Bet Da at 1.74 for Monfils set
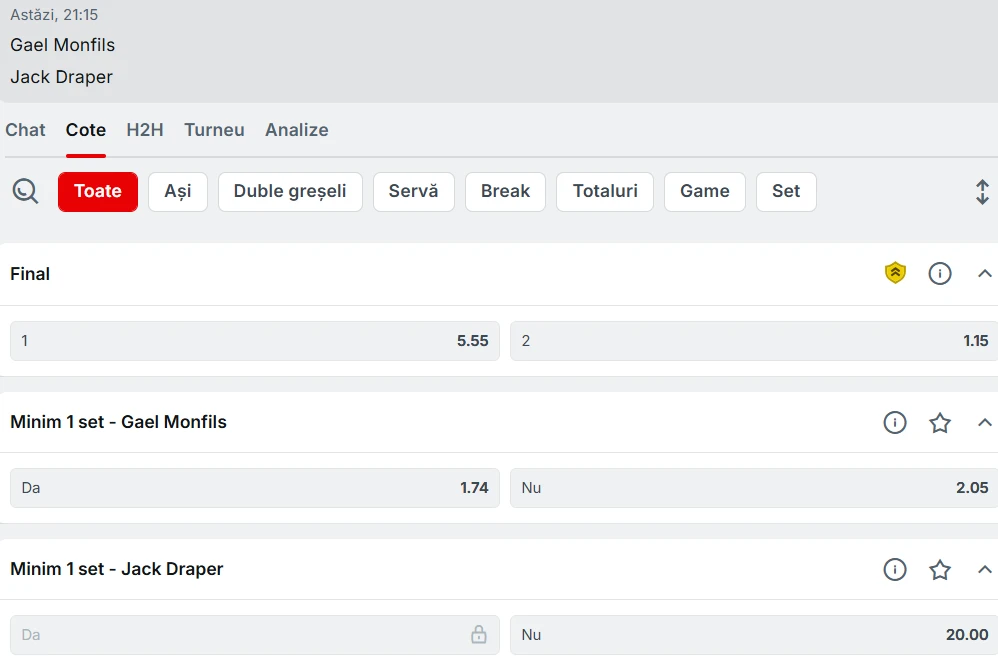The image size is (998, 658). pos(255,488)
